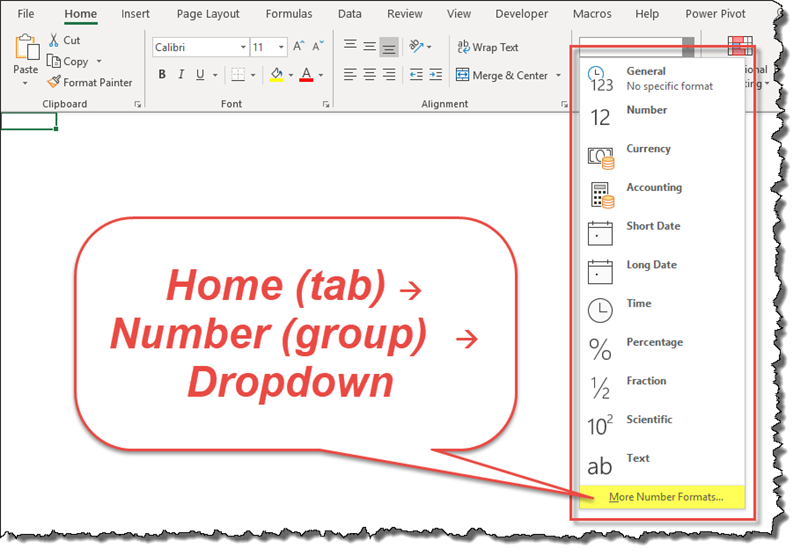Click the Paste clipboard icon
The image size is (800, 555).
(25, 48)
